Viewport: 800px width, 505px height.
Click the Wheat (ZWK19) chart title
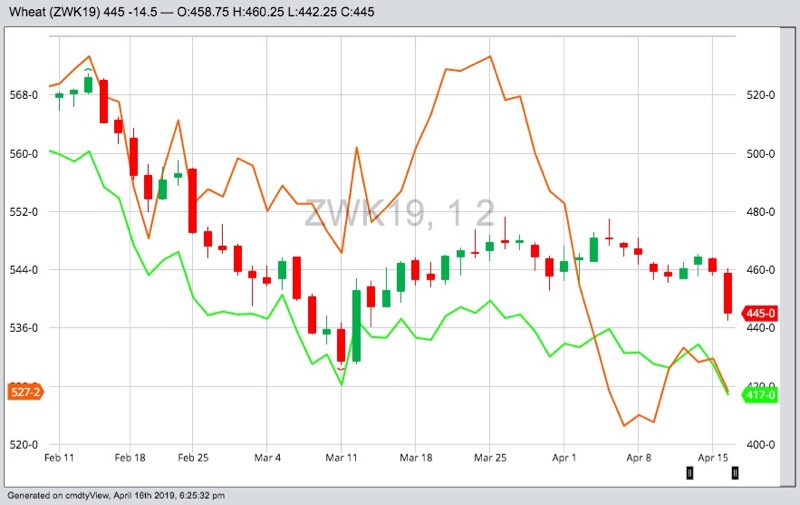(192, 12)
